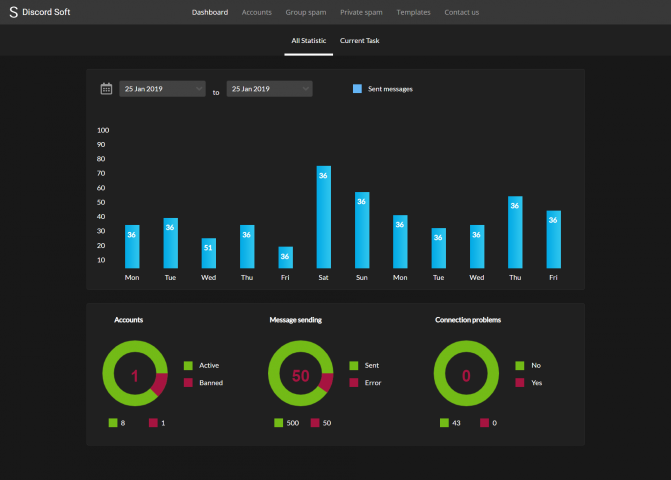This screenshot has height=480, width=671.
Task: Click the Error legend label
Action: click(373, 383)
